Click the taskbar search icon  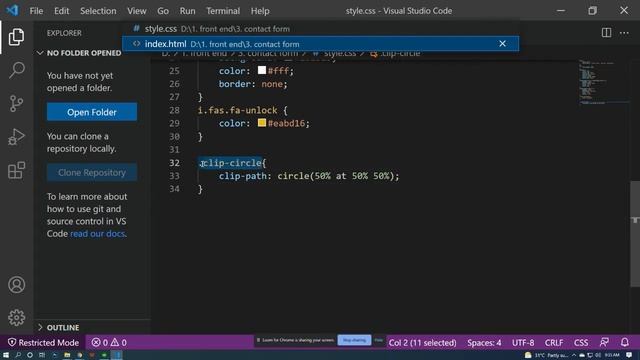(18, 355)
